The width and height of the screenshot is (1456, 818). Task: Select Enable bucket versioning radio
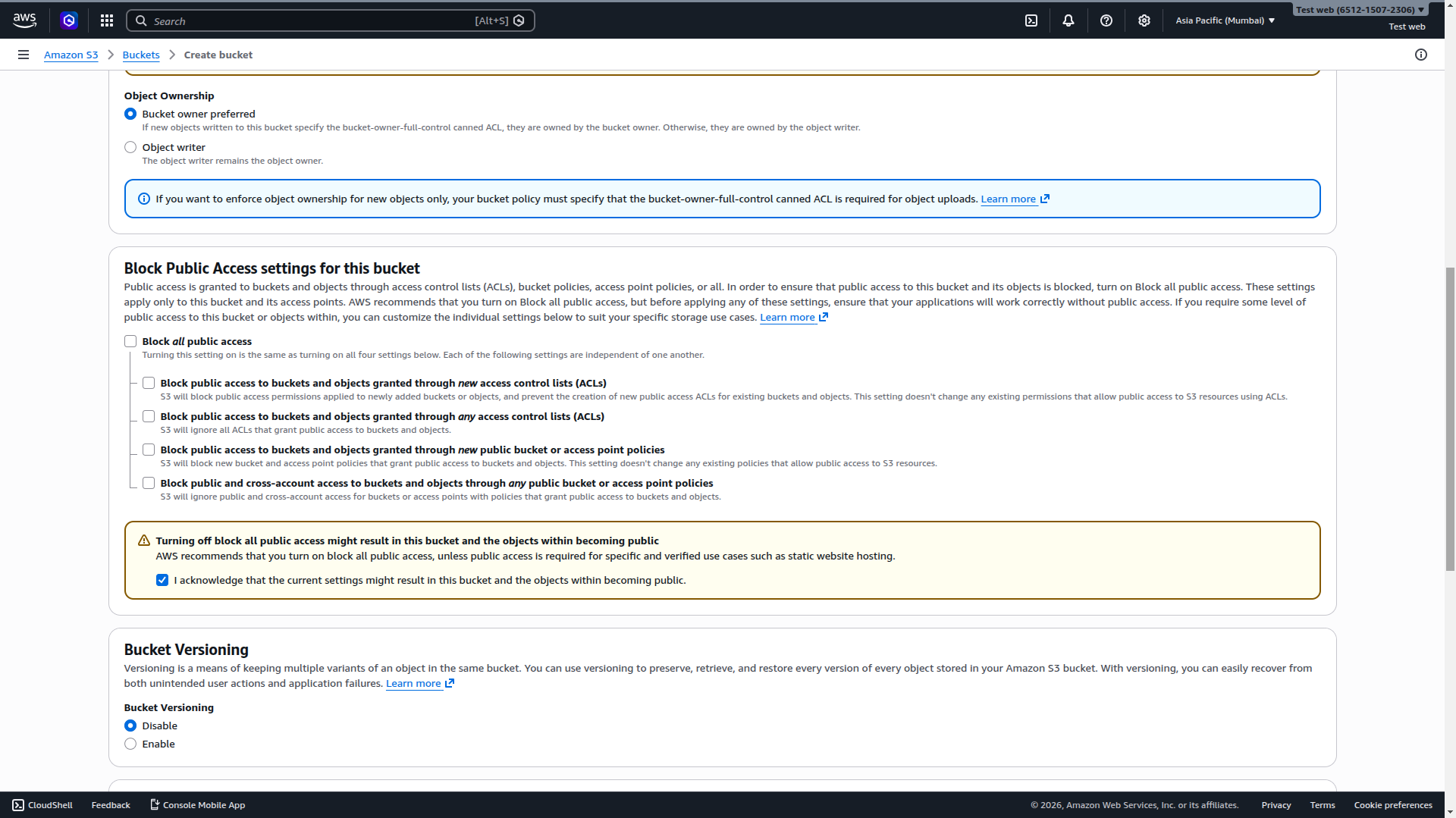click(130, 744)
